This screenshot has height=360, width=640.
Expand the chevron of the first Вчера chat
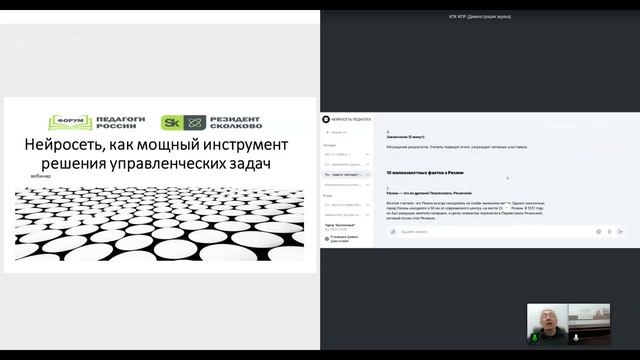[x=367, y=205]
